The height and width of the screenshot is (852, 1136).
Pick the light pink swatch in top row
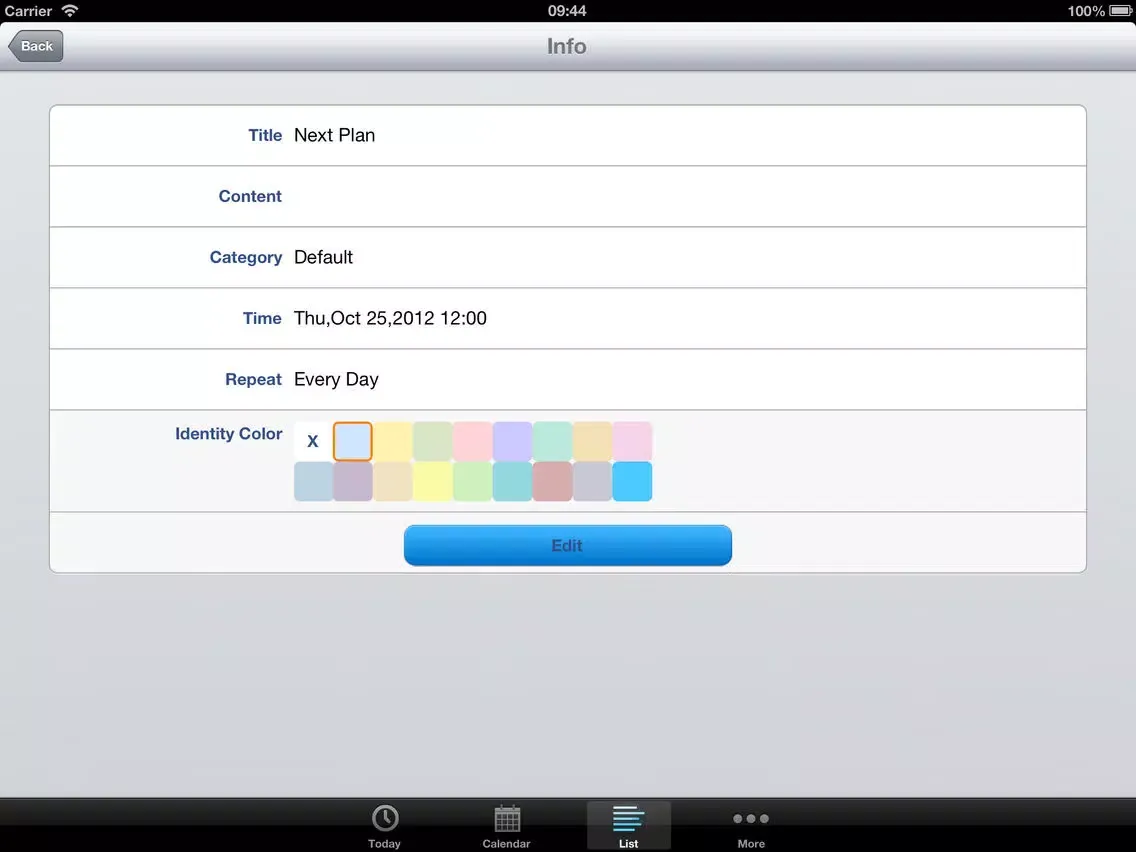click(472, 441)
